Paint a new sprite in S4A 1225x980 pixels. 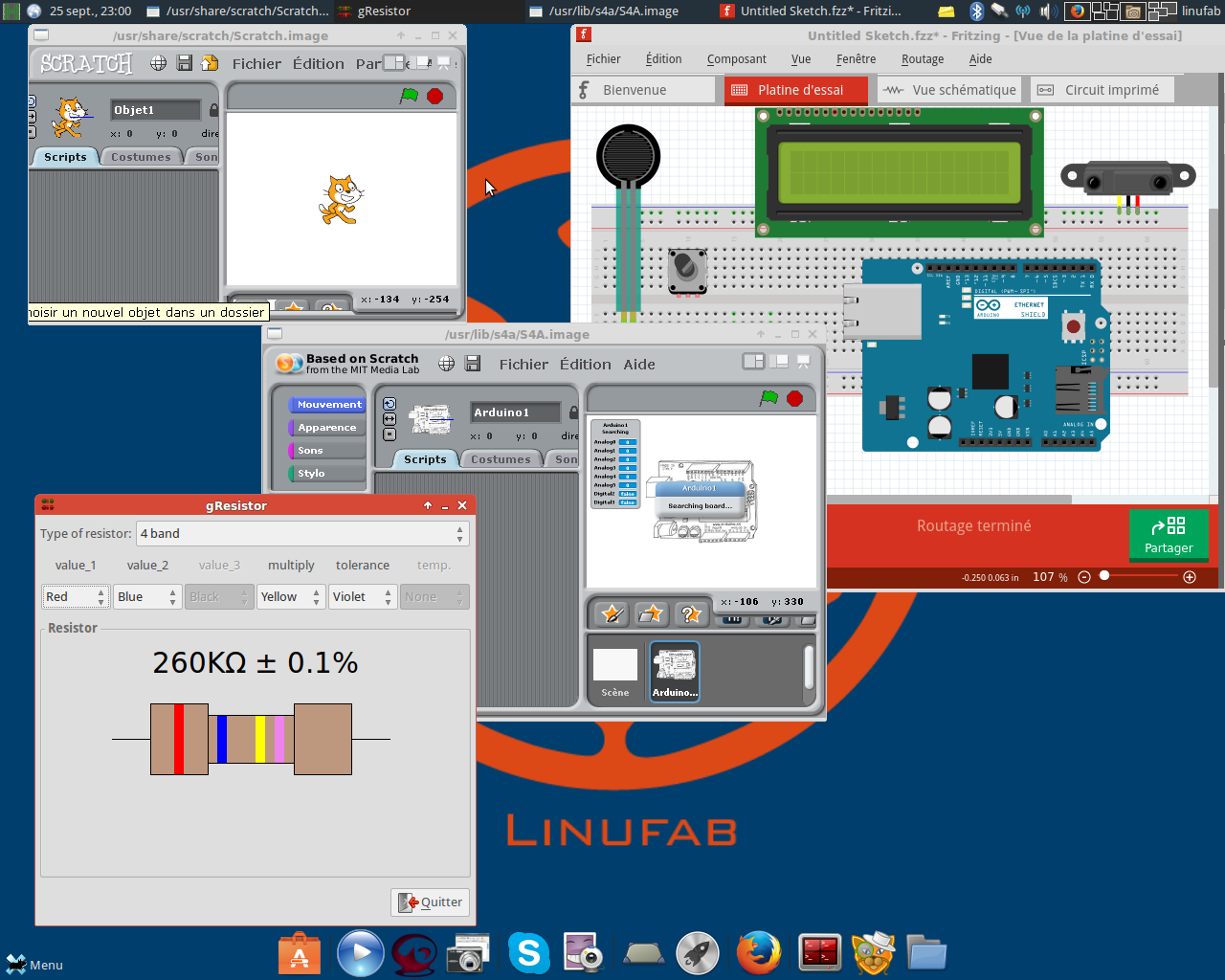(x=612, y=613)
